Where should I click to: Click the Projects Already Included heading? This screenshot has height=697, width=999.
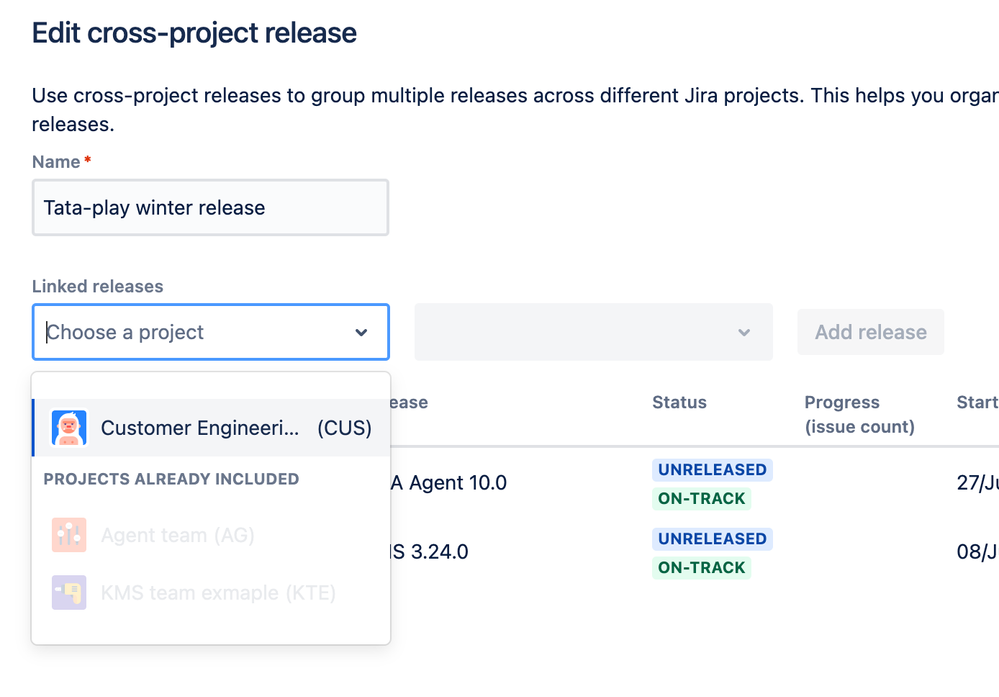coord(171,479)
